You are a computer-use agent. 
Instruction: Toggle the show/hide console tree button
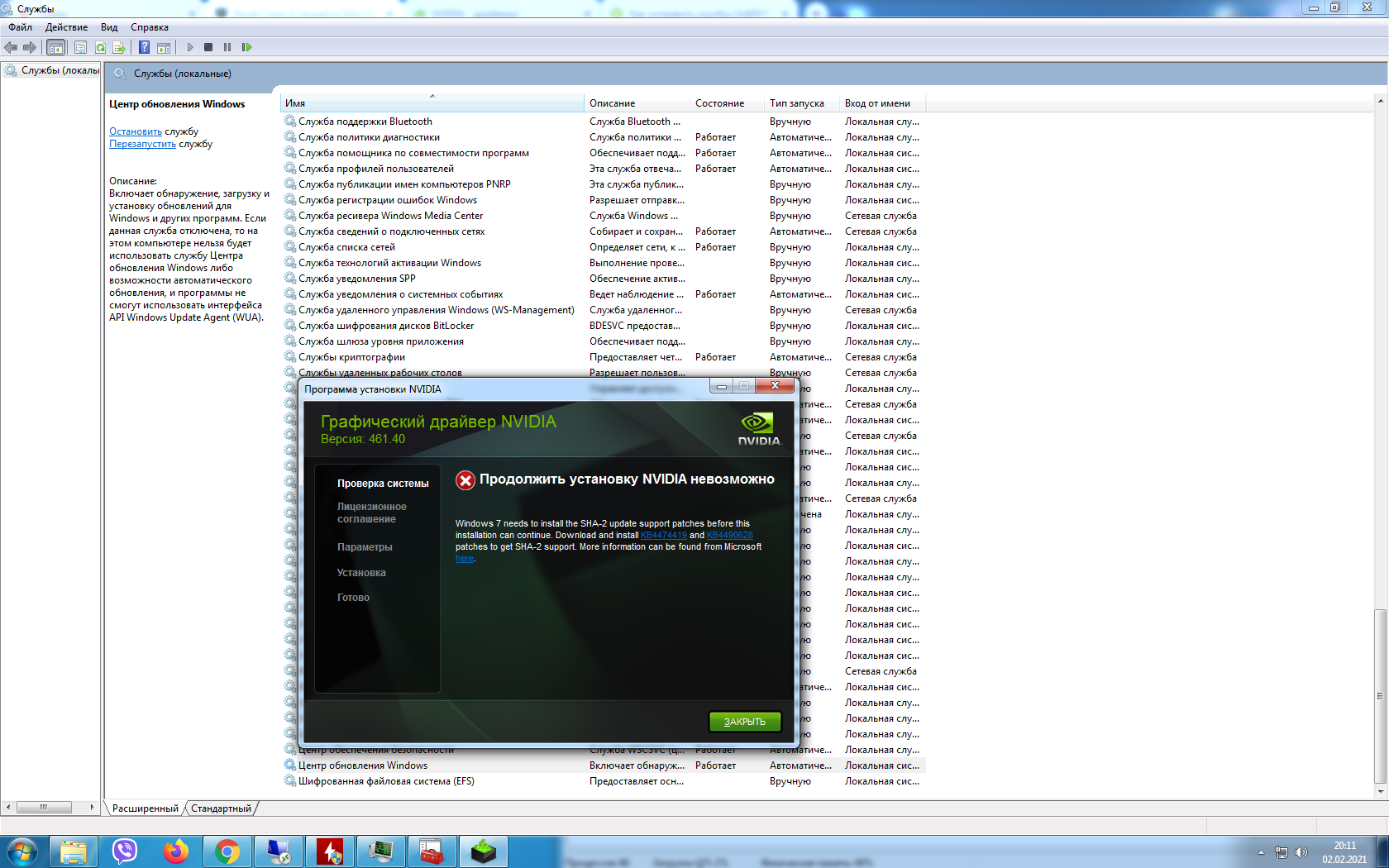[x=55, y=47]
